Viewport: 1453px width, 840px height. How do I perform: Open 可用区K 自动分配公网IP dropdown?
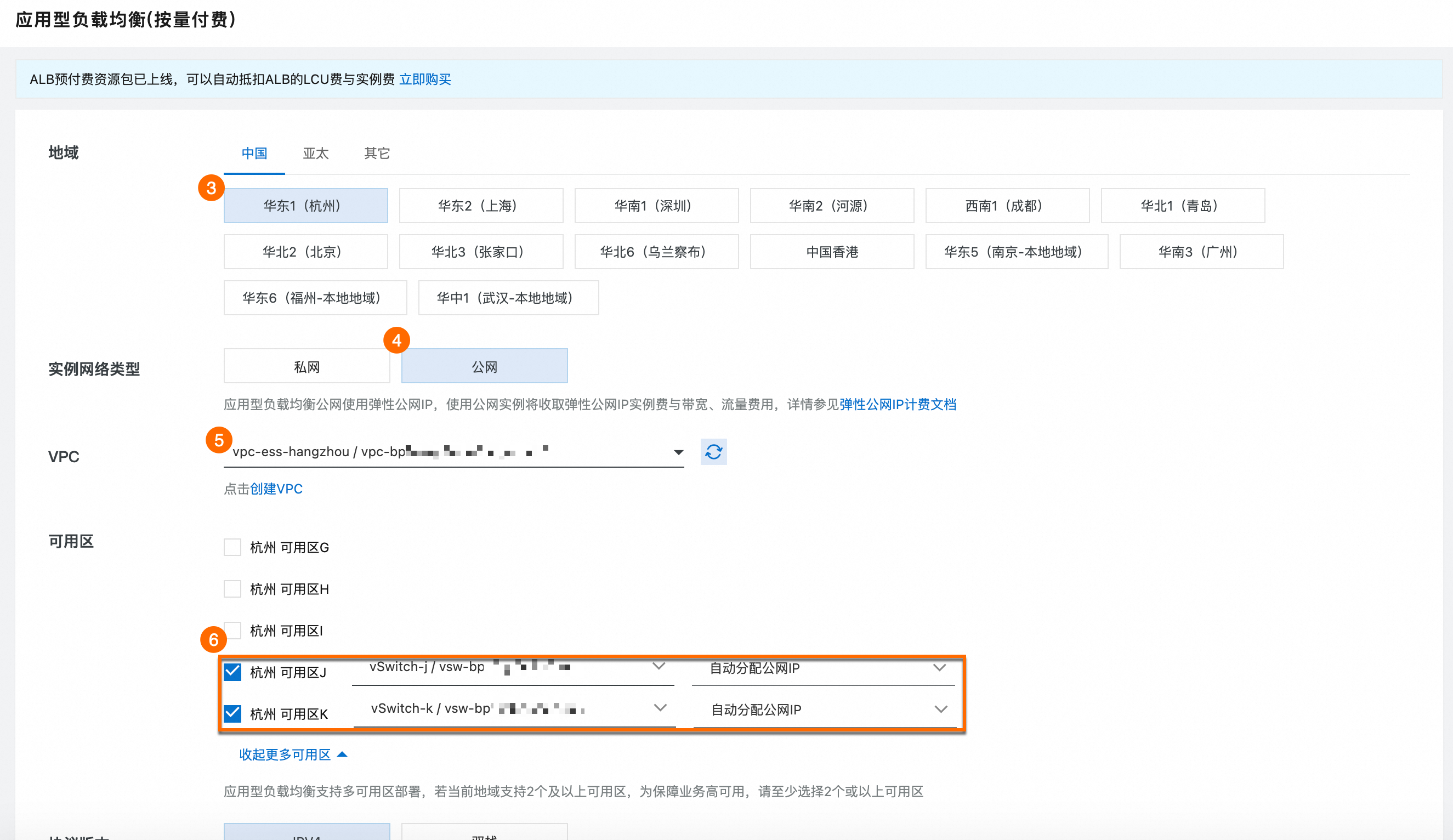click(825, 710)
